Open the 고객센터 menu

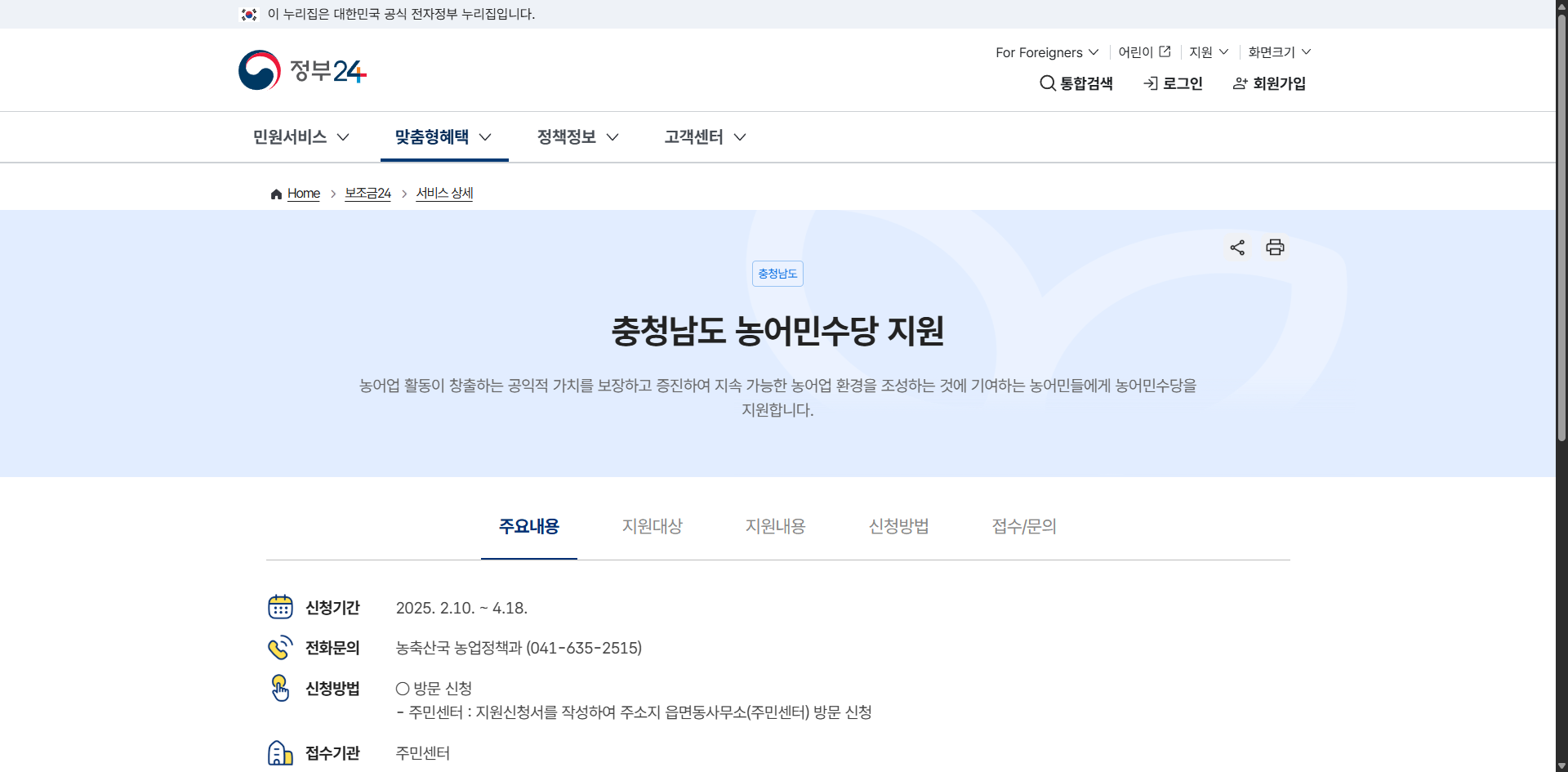[703, 136]
